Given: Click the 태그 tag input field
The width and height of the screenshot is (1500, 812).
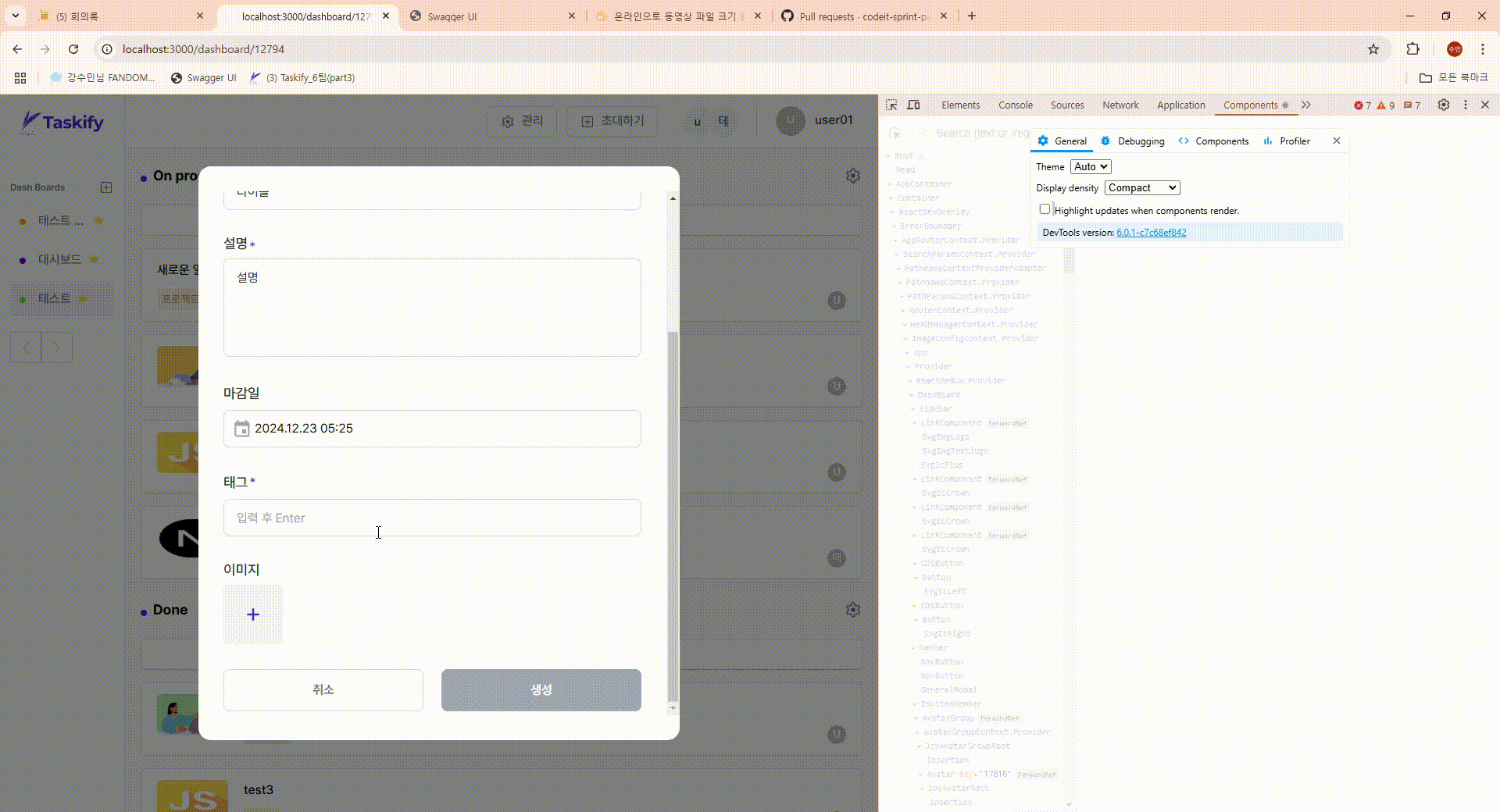Looking at the screenshot, I should coord(432,518).
